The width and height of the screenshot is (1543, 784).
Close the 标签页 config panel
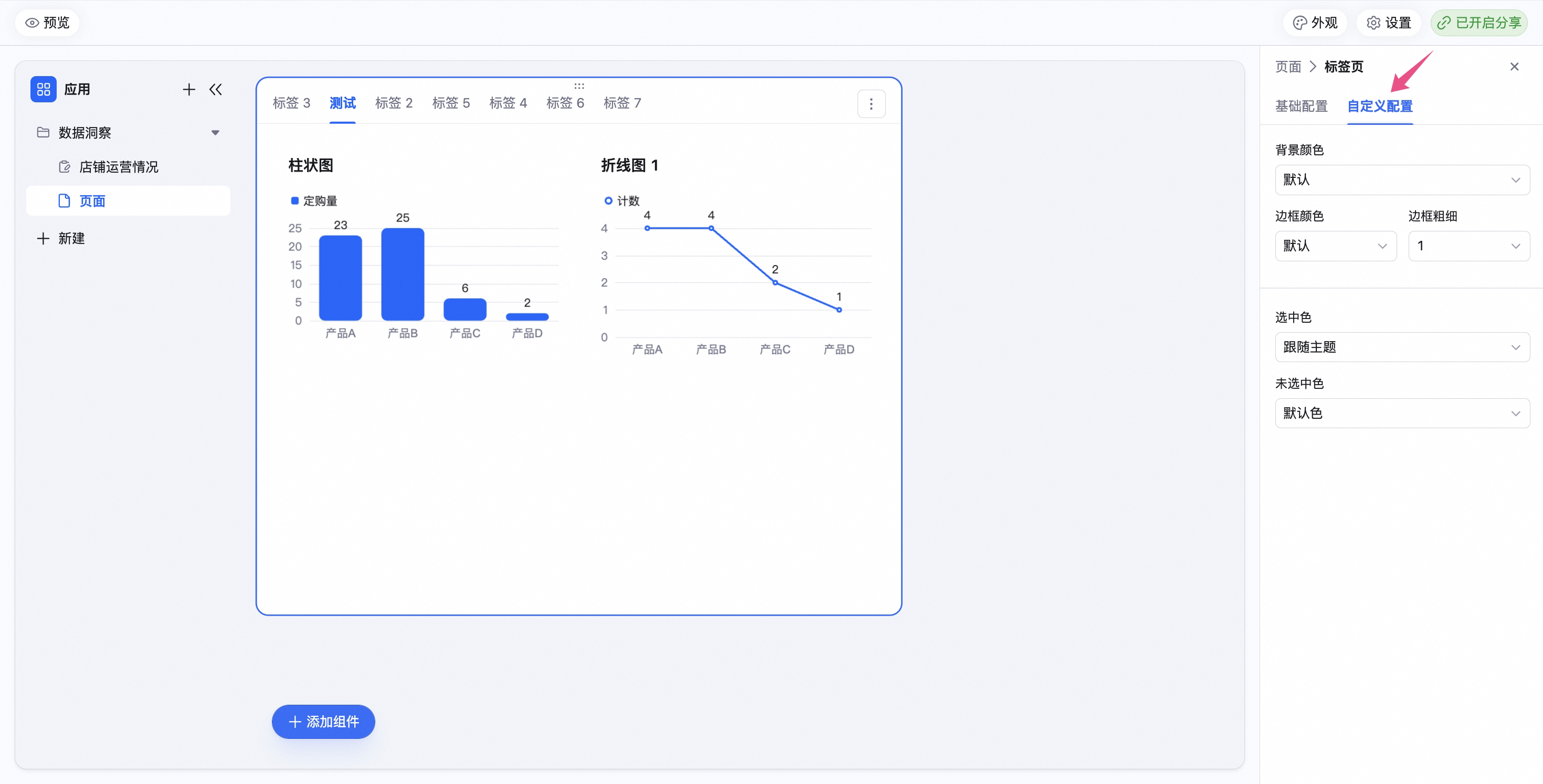click(x=1514, y=67)
